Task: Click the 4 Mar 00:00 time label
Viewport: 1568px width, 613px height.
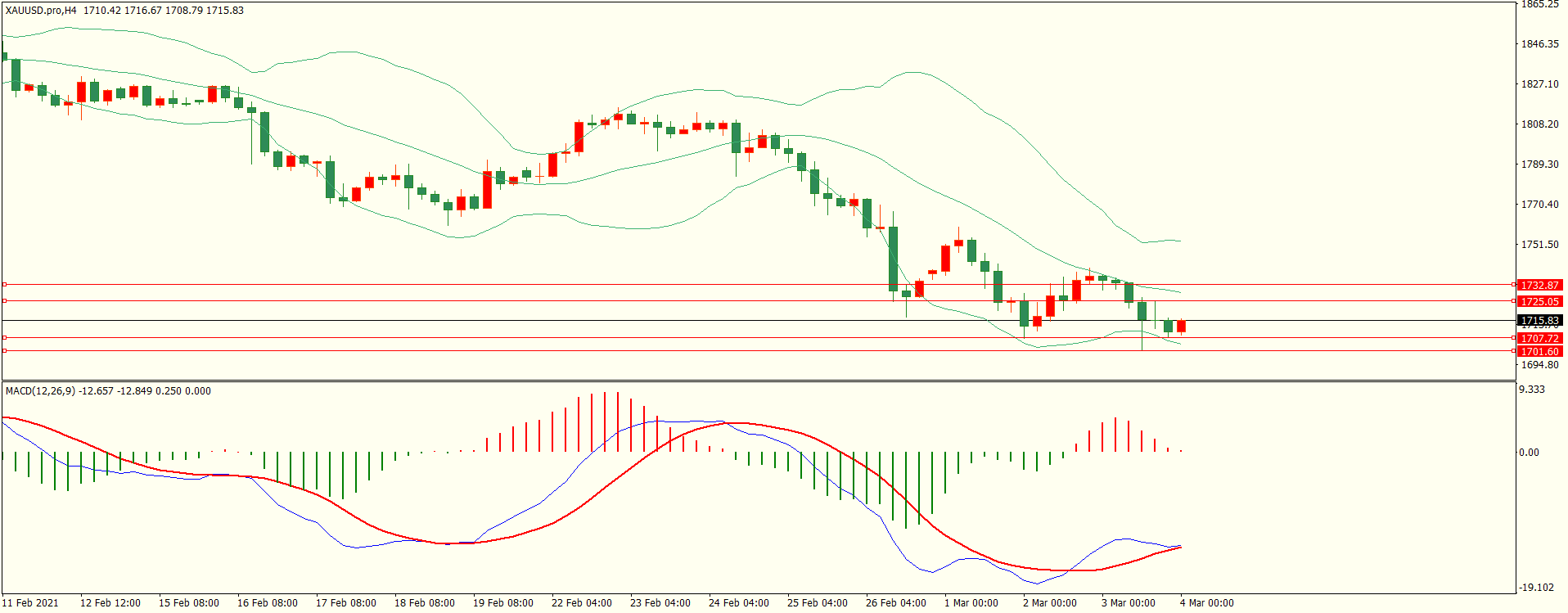Action: coord(1206,603)
